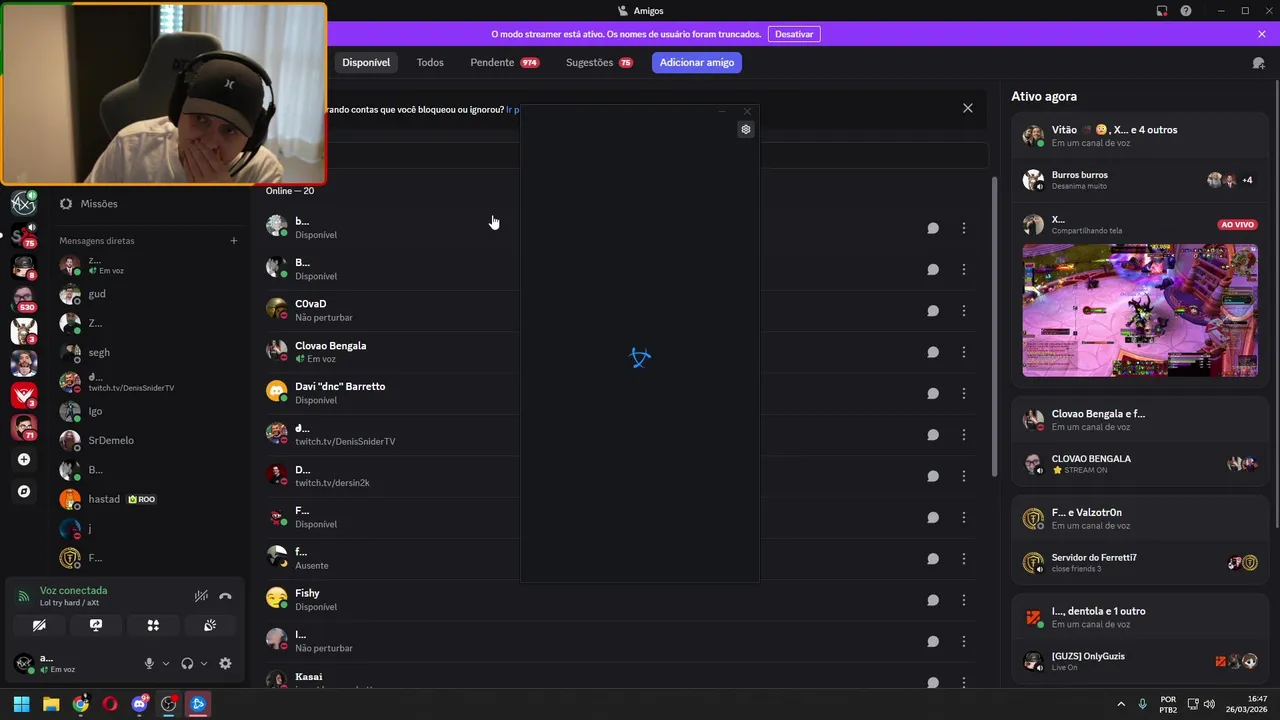Open new group DM icon top right
Viewport: 1280px width, 720px height.
click(x=1258, y=62)
